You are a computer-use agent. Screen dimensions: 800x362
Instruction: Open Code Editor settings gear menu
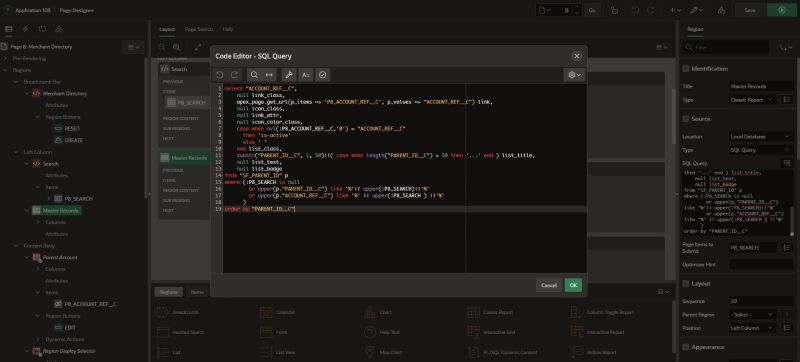(x=574, y=75)
